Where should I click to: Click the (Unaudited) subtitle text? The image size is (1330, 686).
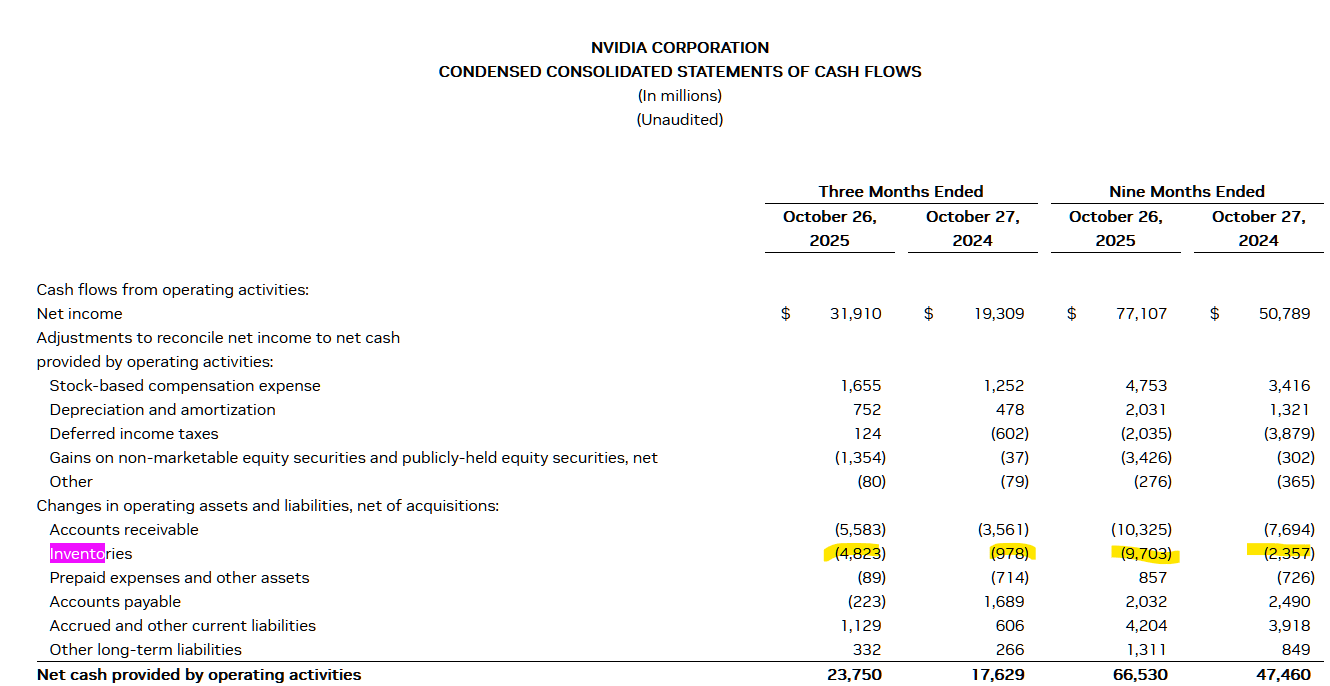[x=680, y=120]
